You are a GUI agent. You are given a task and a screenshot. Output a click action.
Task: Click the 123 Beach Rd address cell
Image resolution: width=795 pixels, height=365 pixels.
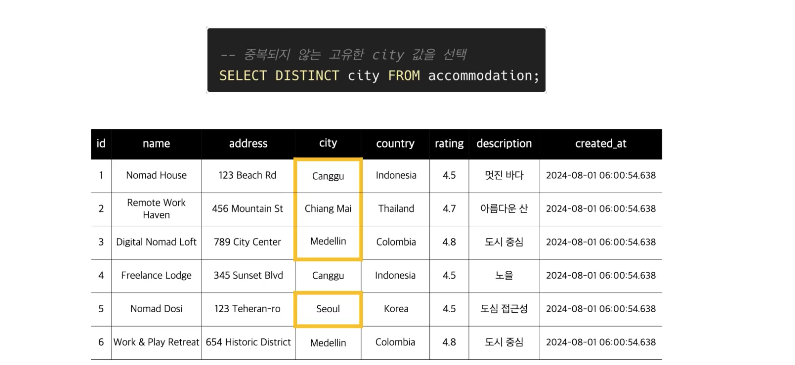coord(247,175)
